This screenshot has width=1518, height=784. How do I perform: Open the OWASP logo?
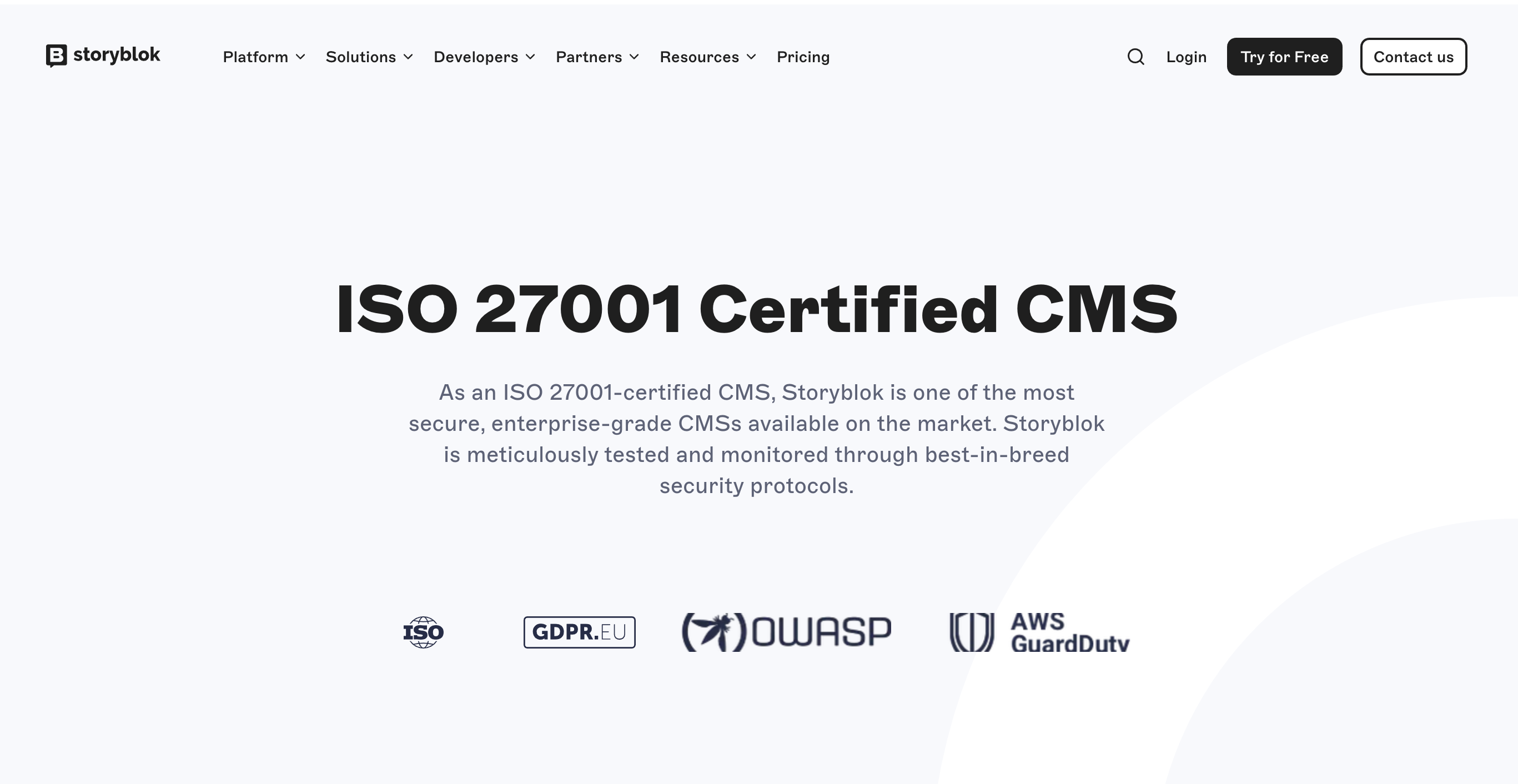(x=787, y=632)
